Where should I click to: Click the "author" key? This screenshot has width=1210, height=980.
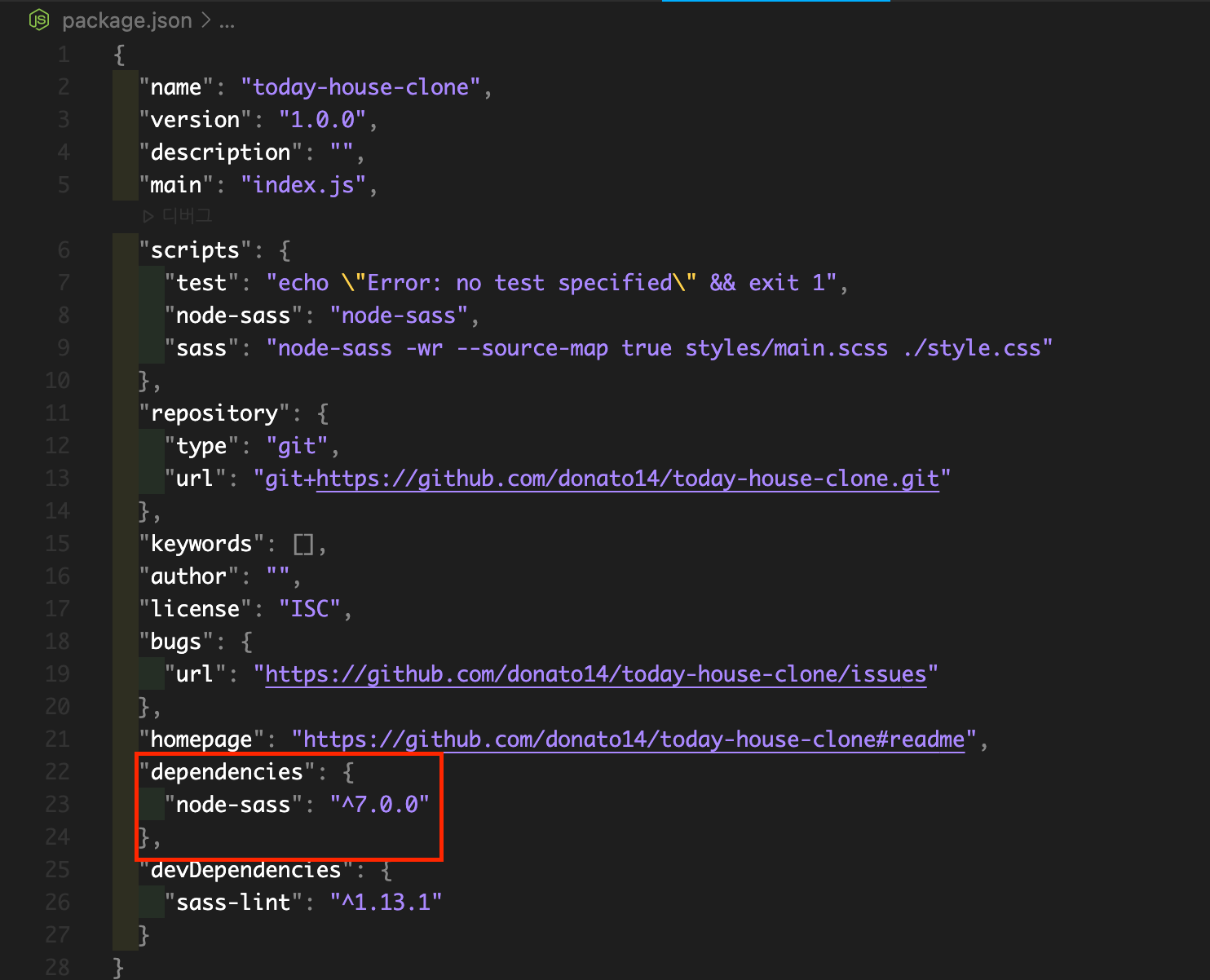coord(189,576)
